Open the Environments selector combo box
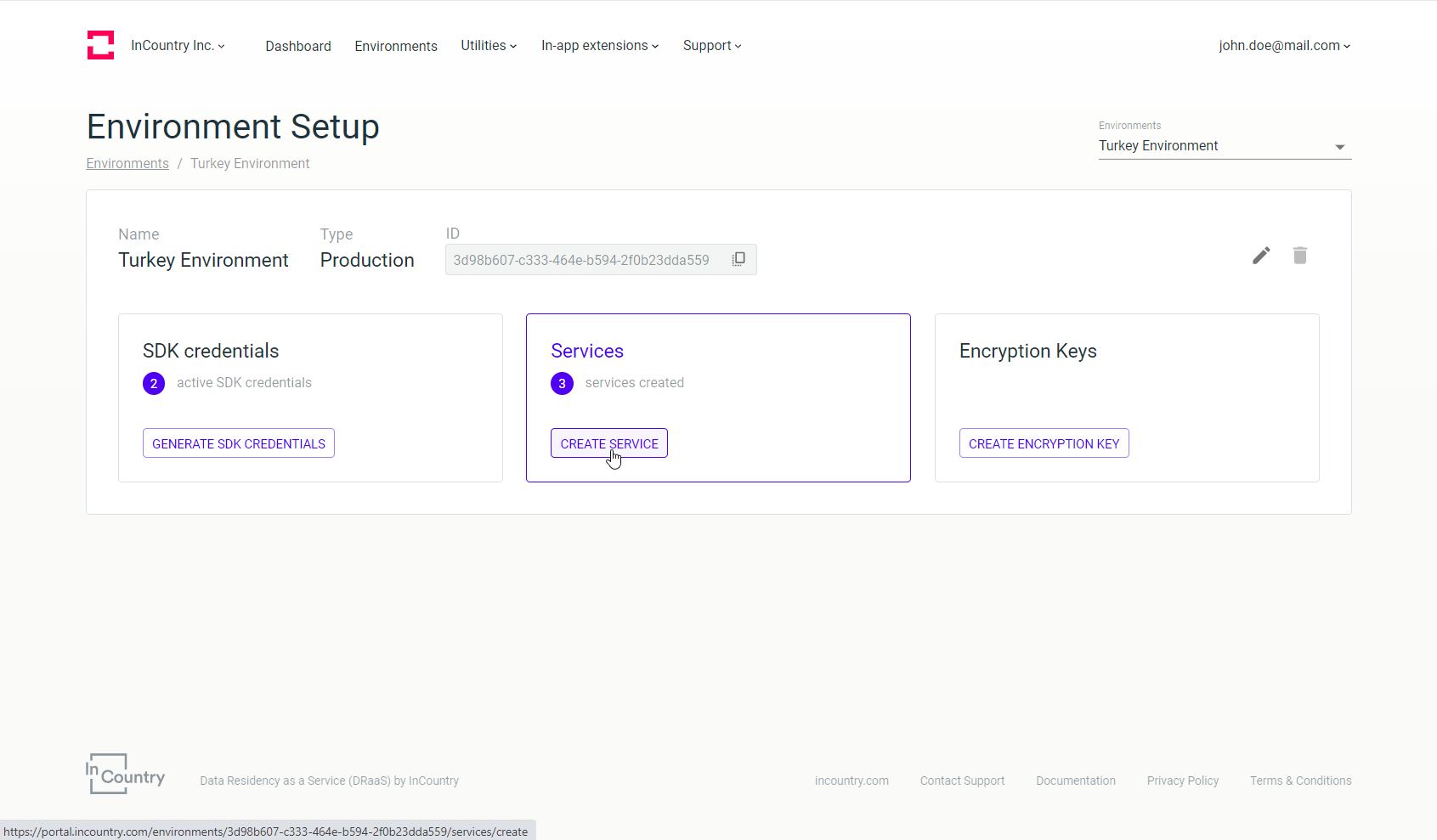 coord(1224,146)
